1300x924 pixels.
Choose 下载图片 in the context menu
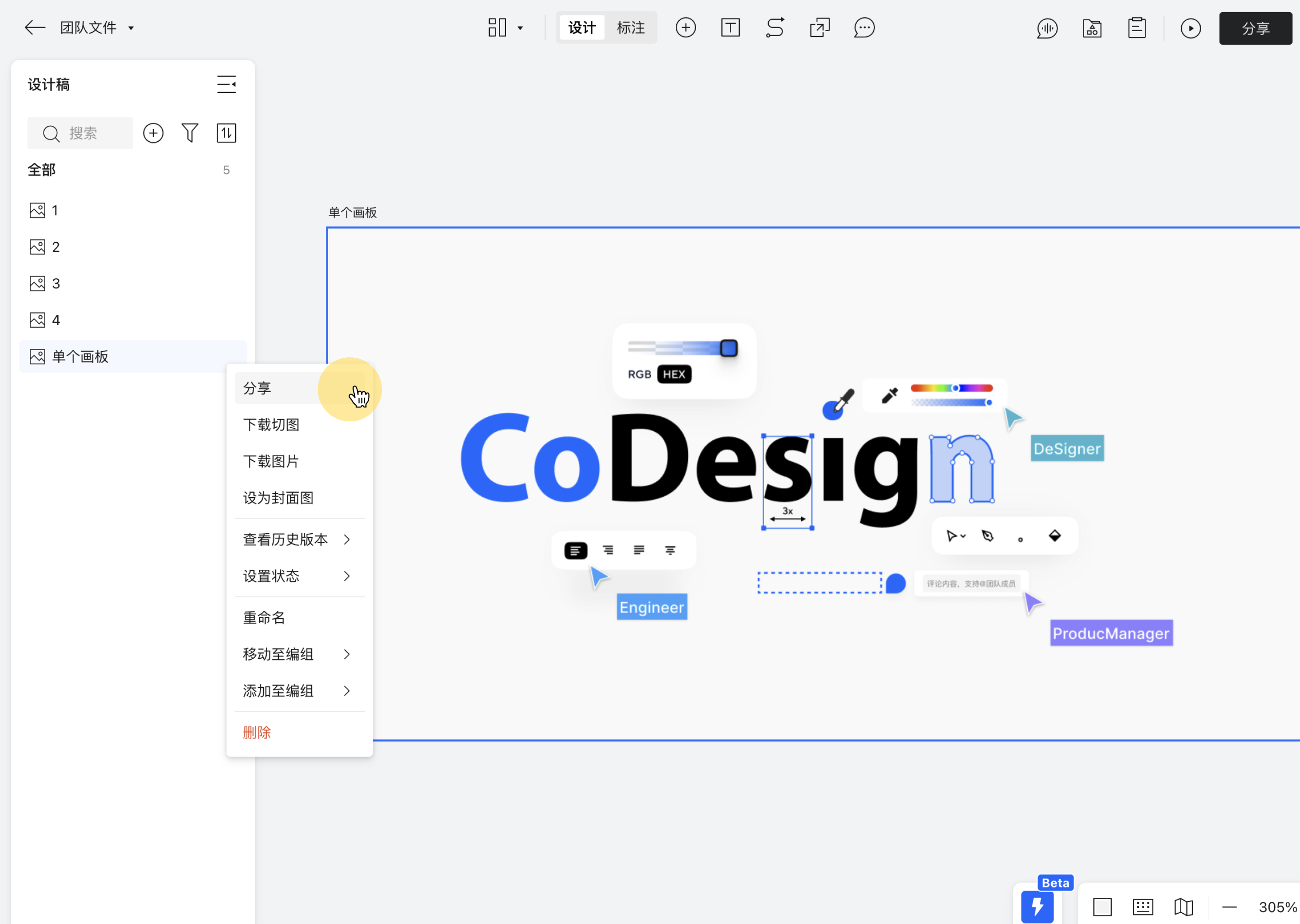pyautogui.click(x=299, y=462)
